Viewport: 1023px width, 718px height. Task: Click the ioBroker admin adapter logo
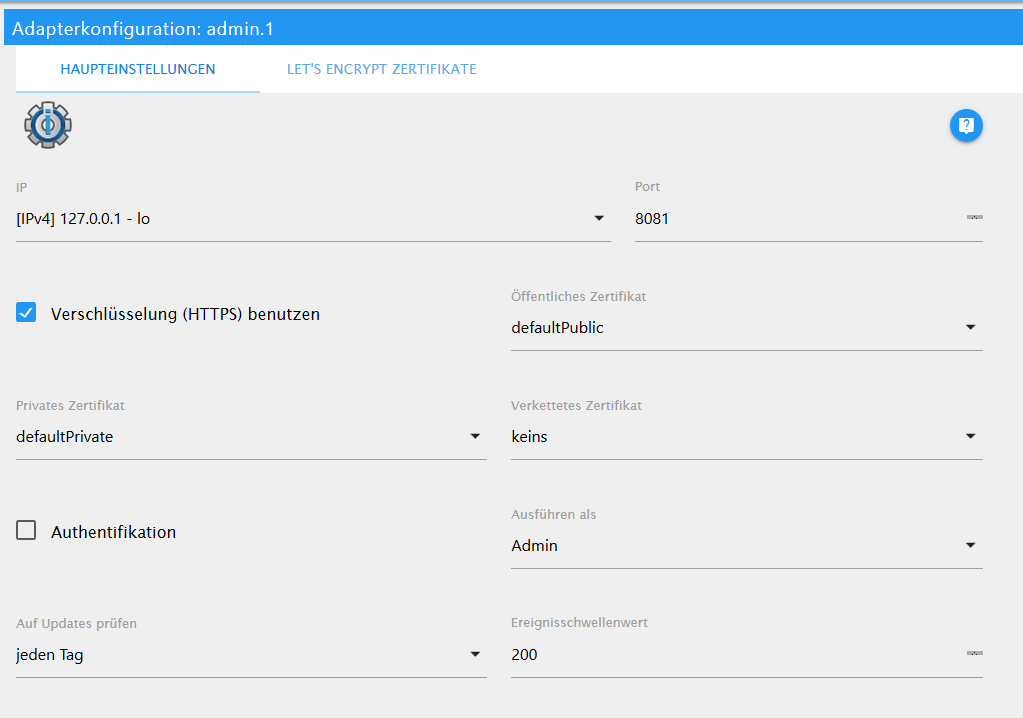(x=48, y=125)
